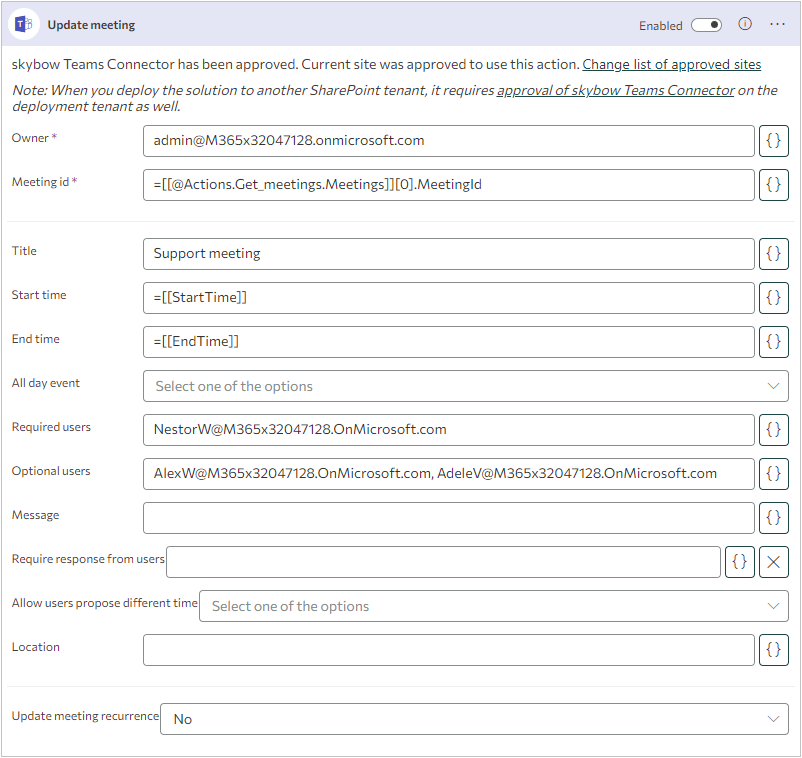
Task: Click the Microsoft Teams icon in the header
Action: click(24, 24)
